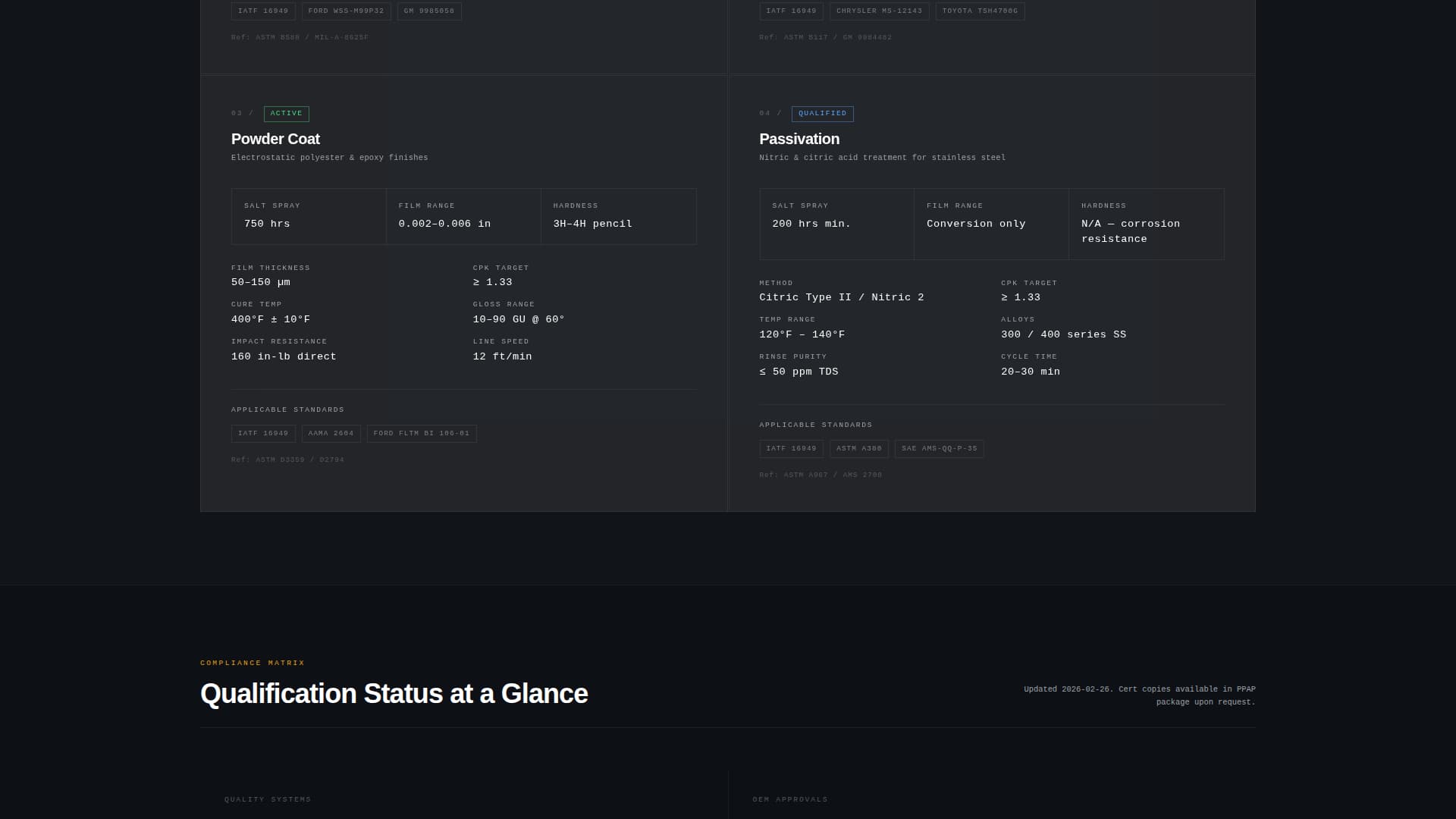Click the GM 9985058 standards chip
This screenshot has height=819, width=1456.
(429, 11)
